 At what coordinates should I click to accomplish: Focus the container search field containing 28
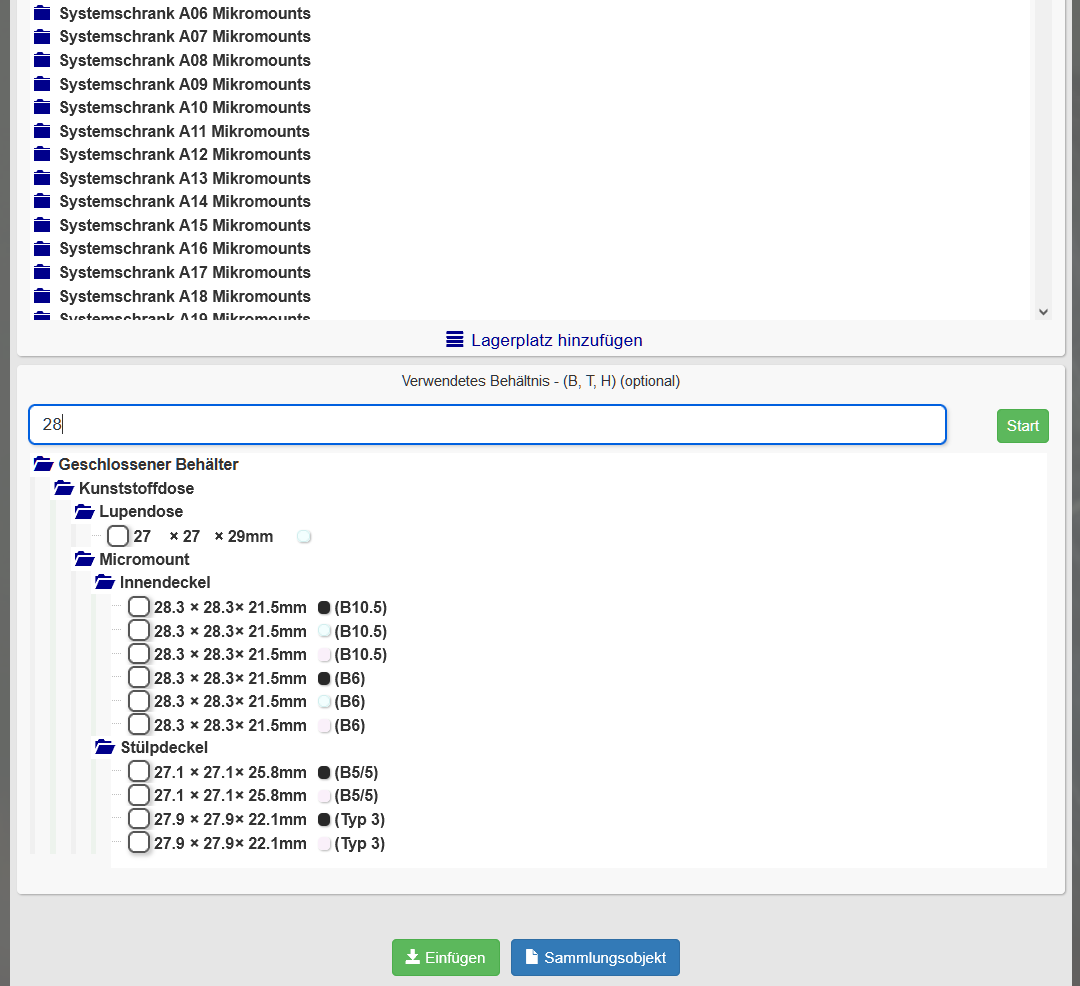pos(487,425)
